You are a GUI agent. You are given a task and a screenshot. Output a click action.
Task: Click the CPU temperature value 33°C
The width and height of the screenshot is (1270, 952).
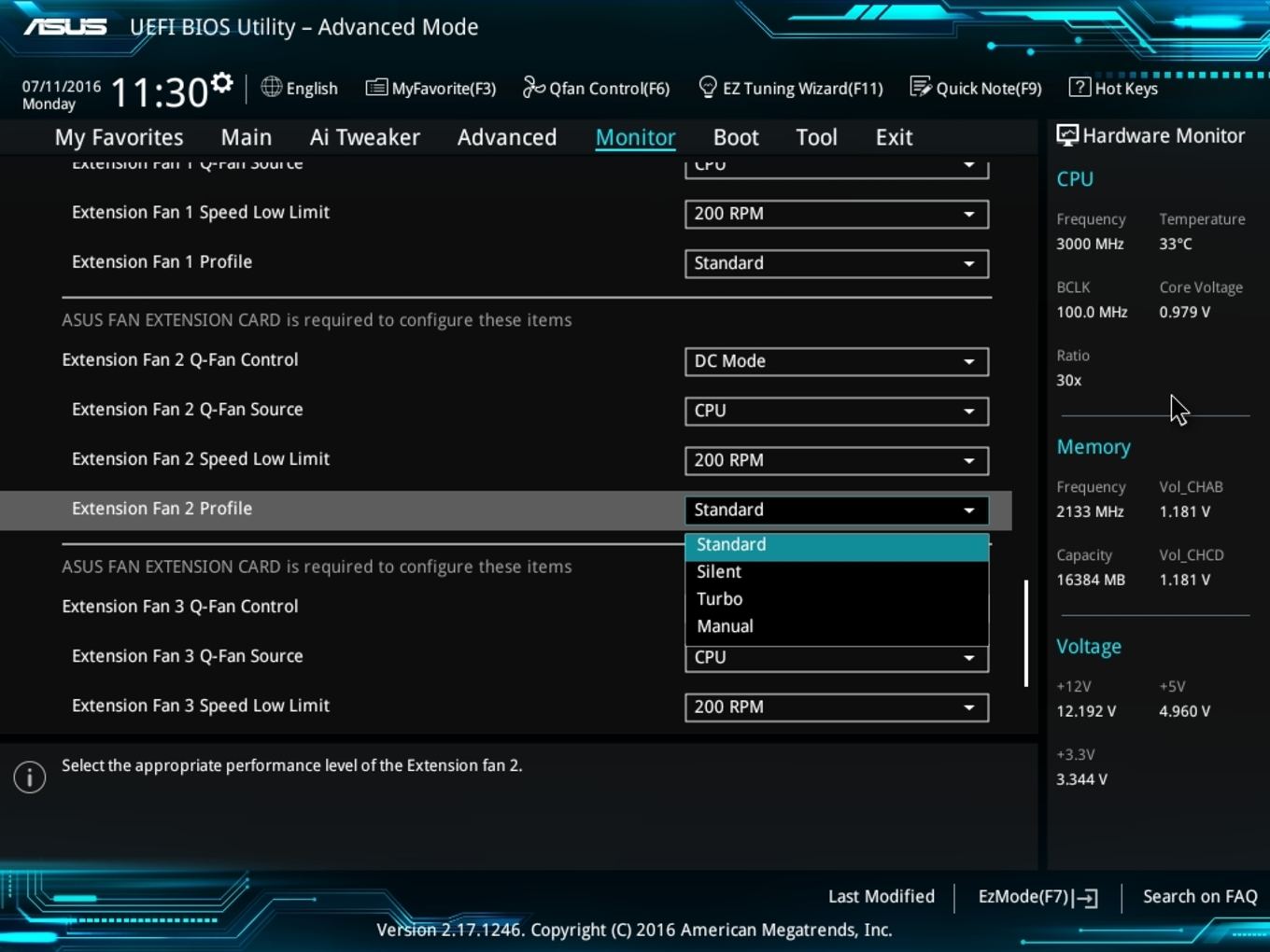click(x=1176, y=245)
